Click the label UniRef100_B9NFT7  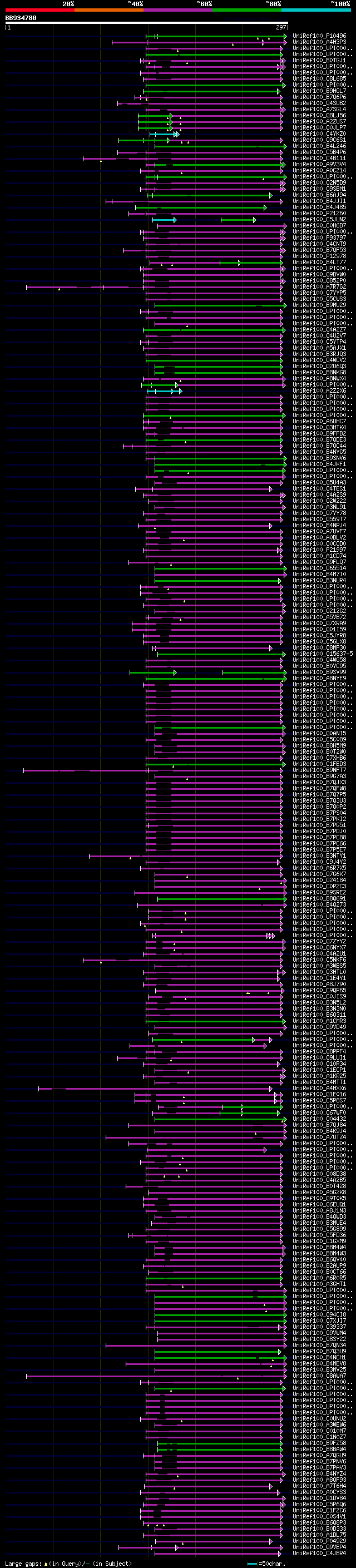pos(319,770)
